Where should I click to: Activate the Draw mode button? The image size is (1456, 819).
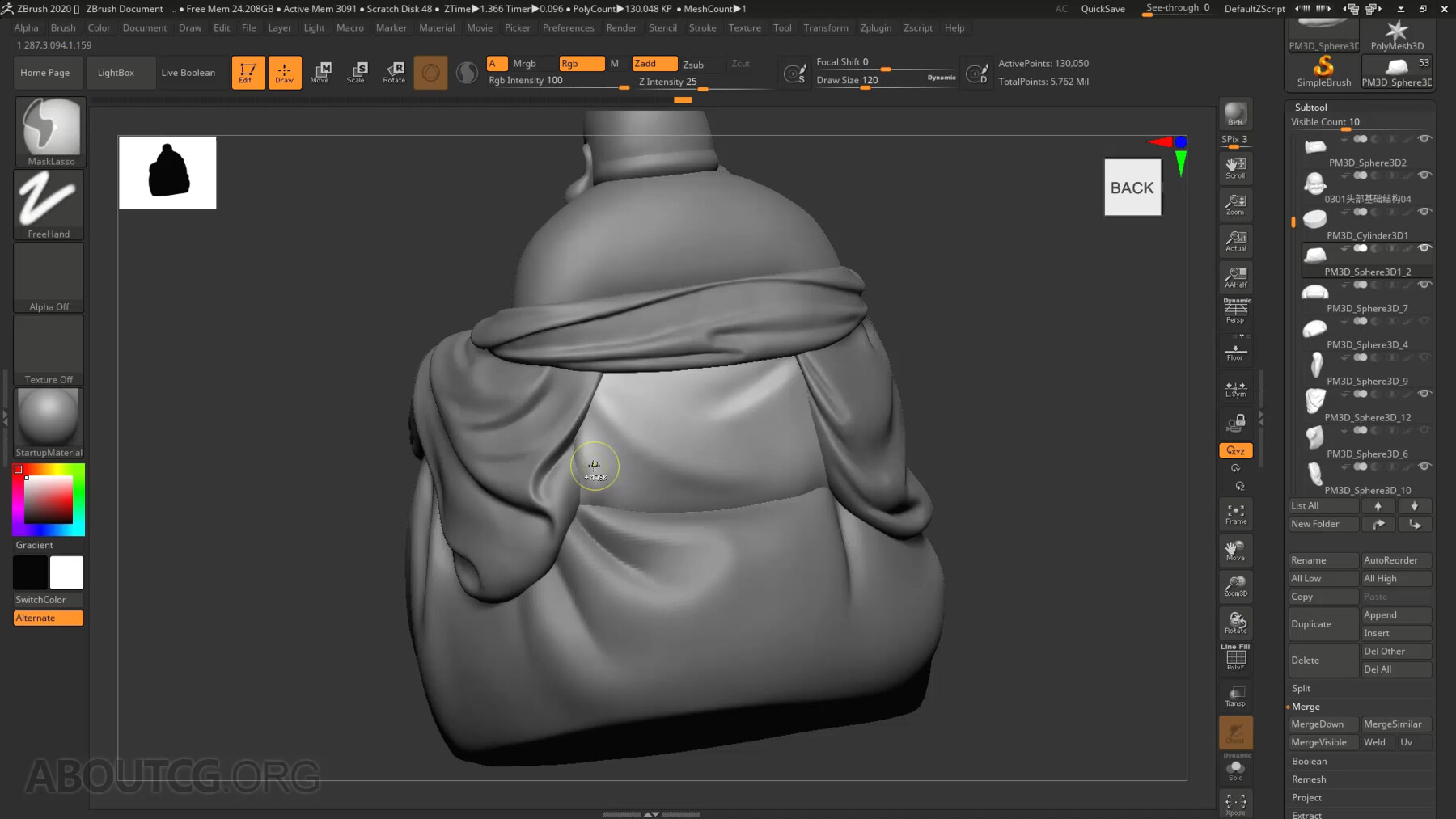pos(285,72)
